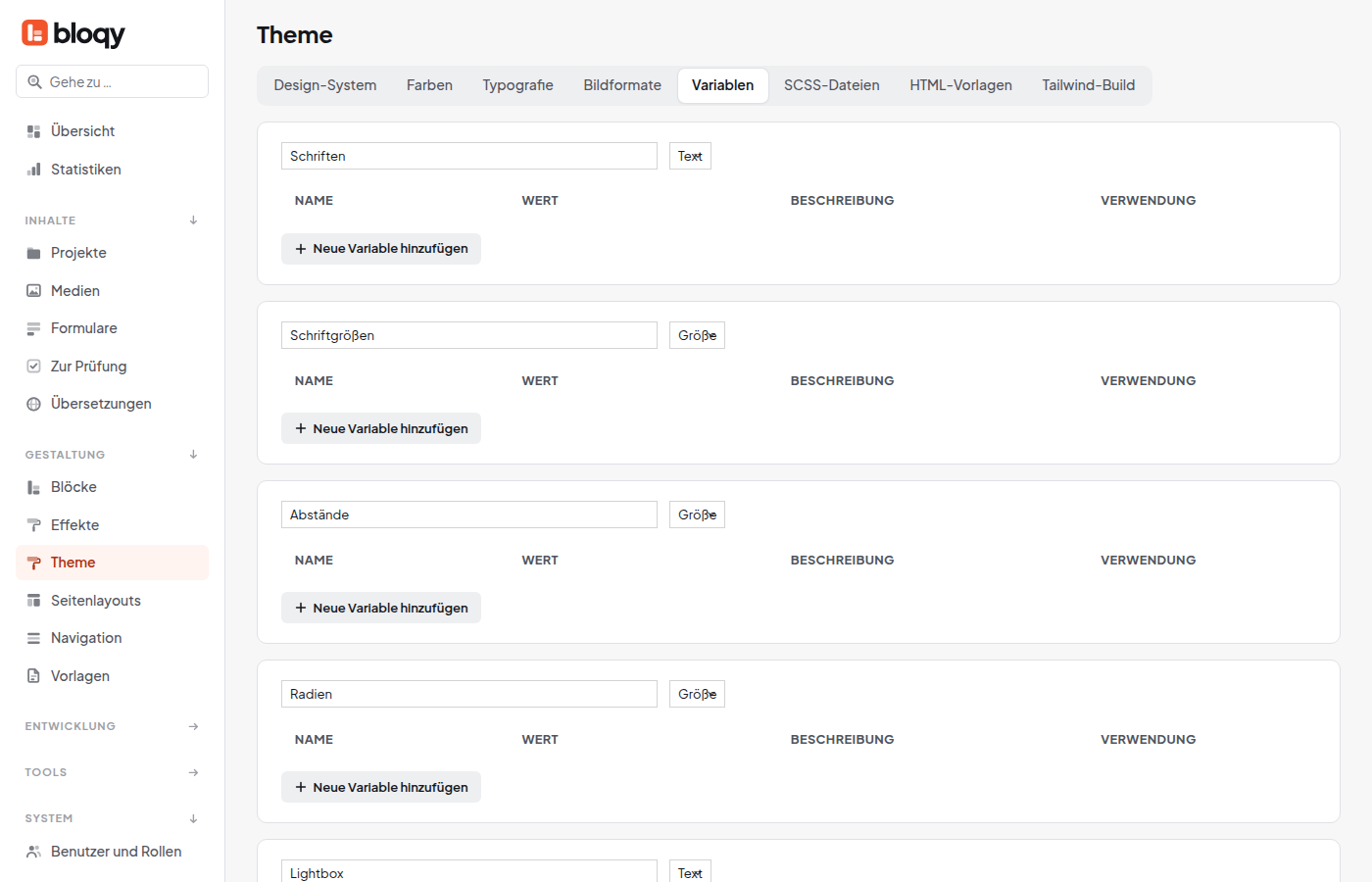Collapse the System section
The image size is (1372, 882).
point(193,818)
